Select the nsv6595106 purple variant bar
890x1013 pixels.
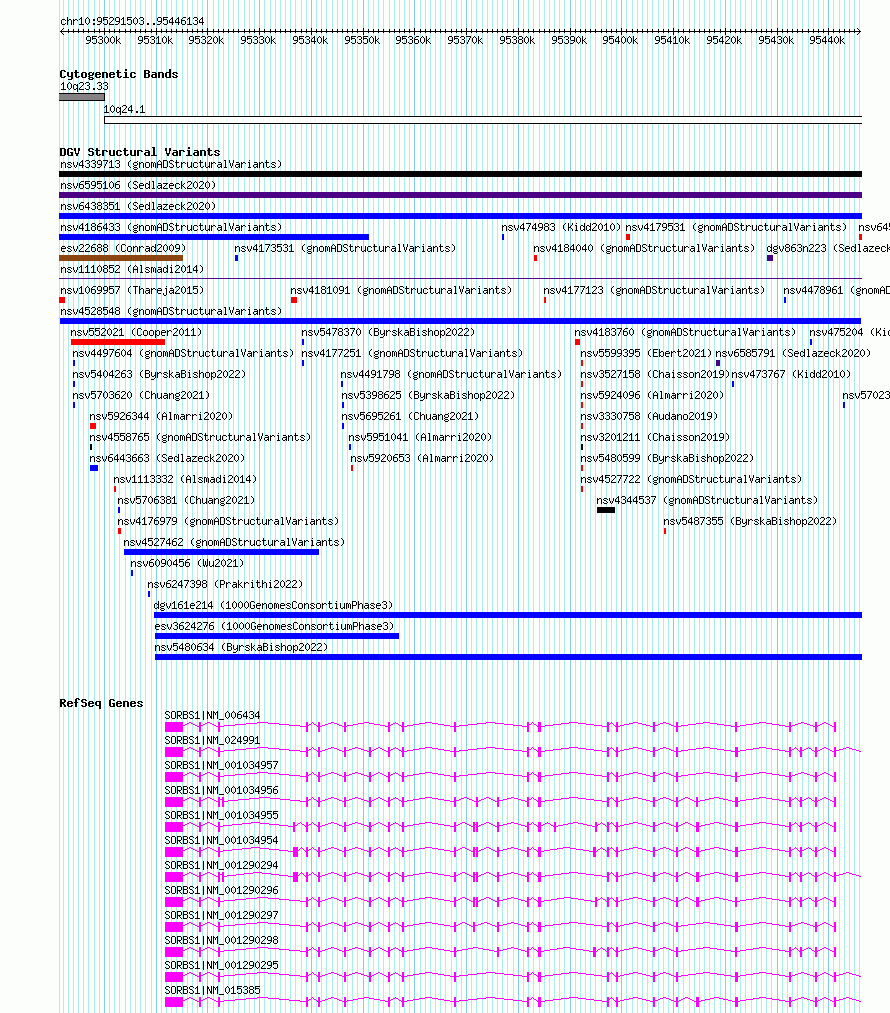click(461, 195)
